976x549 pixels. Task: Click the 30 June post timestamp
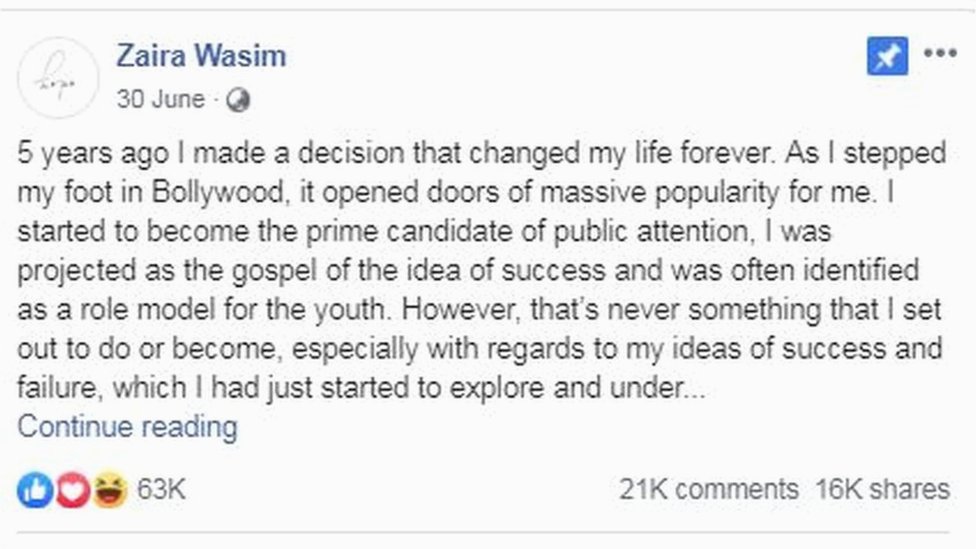point(160,100)
